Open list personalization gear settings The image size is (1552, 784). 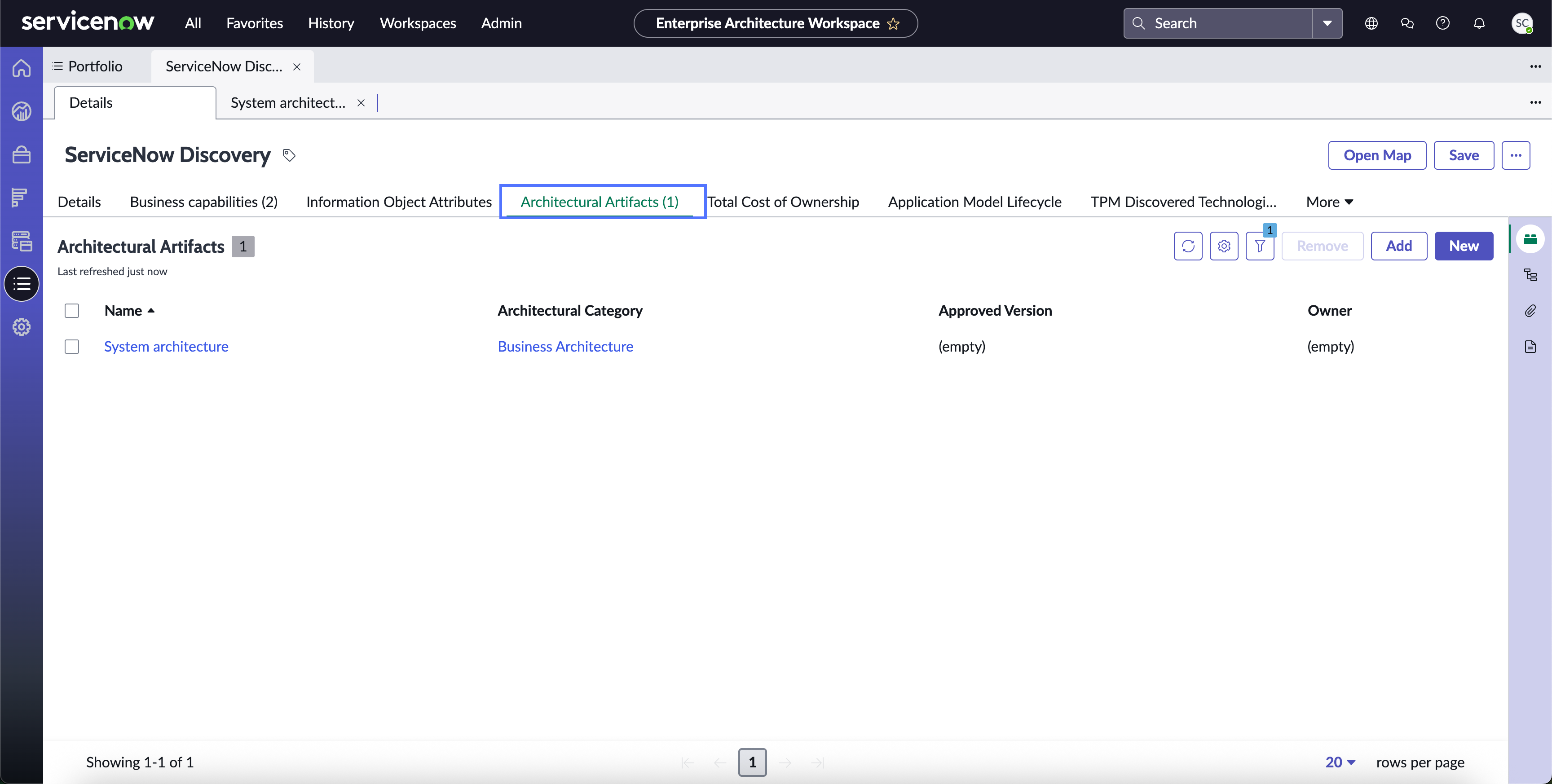pos(1224,246)
